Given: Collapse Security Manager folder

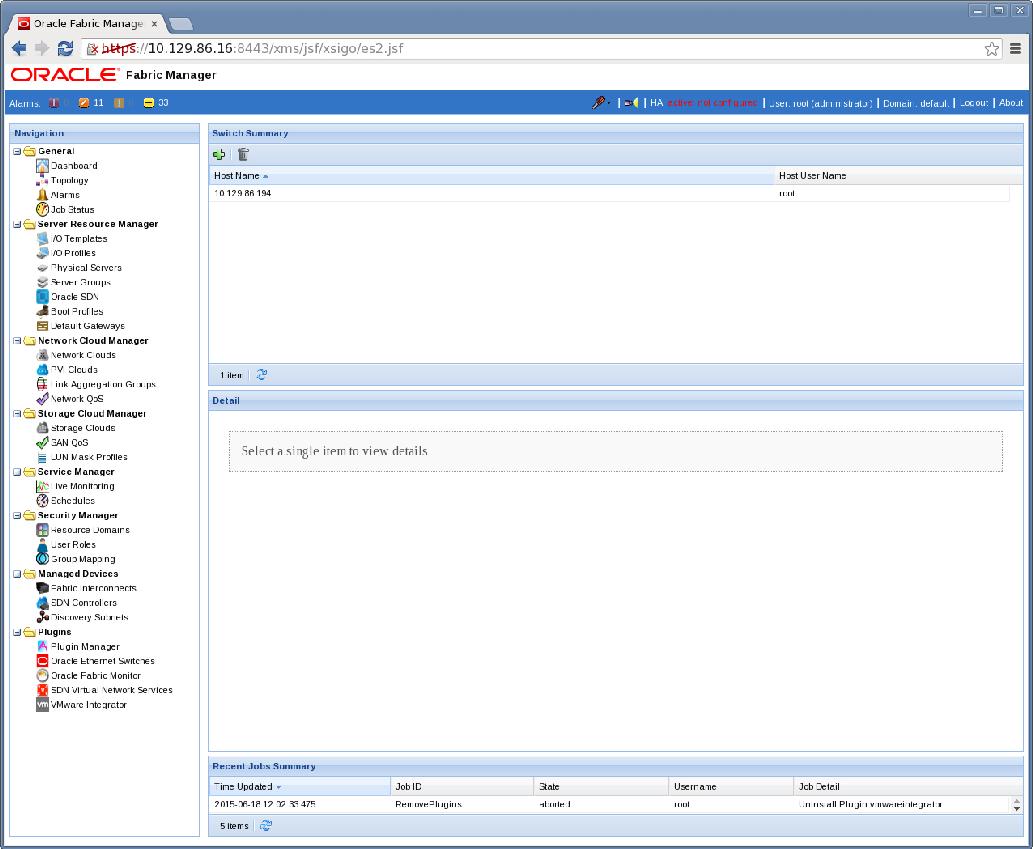Looking at the screenshot, I should tap(17, 516).
